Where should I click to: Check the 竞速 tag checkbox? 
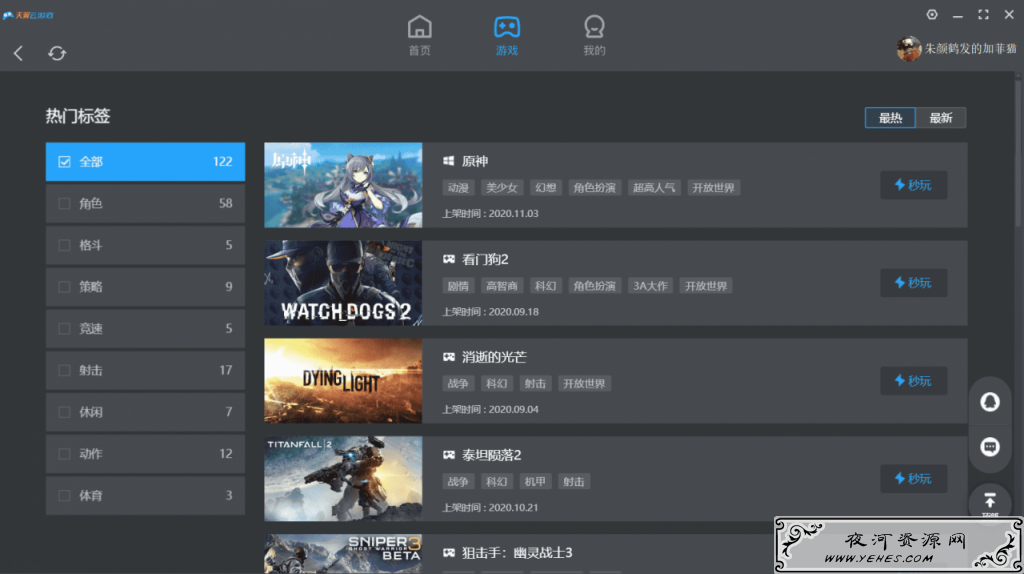[x=64, y=328]
